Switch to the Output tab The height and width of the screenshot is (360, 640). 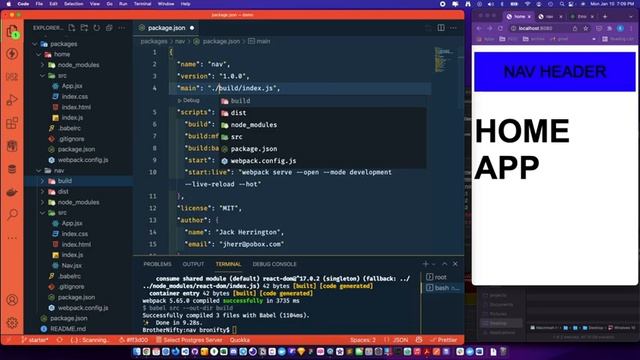(193, 264)
